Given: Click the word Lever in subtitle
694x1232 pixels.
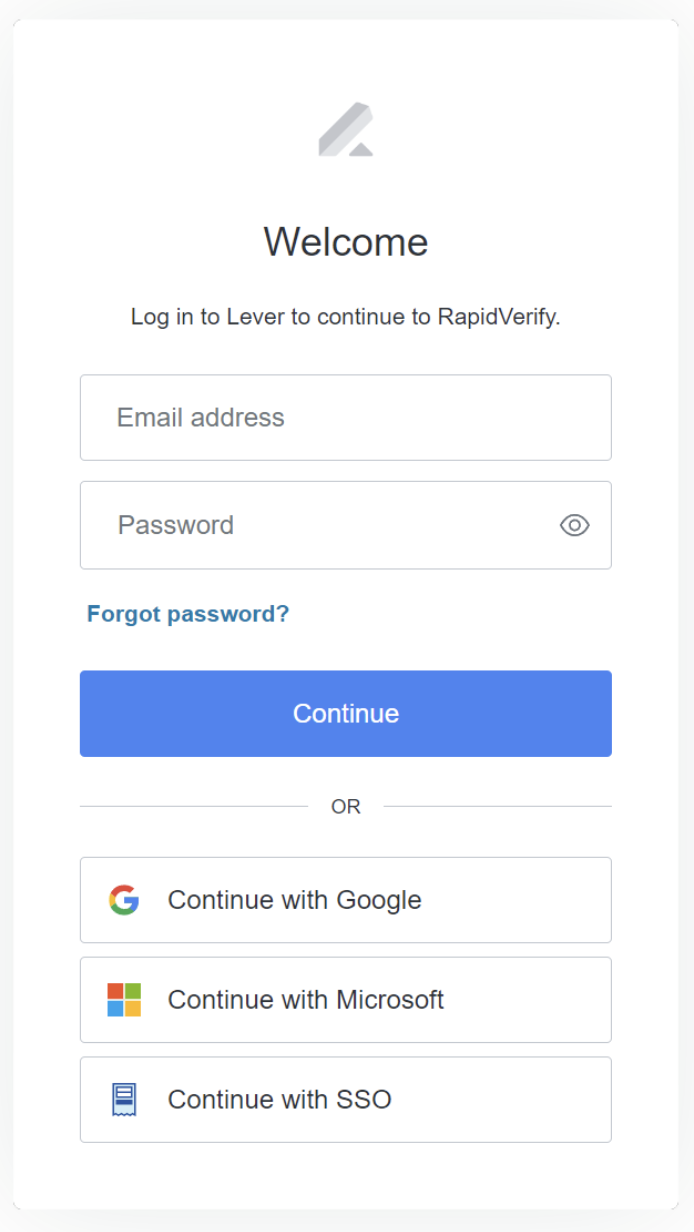Looking at the screenshot, I should 256,317.
